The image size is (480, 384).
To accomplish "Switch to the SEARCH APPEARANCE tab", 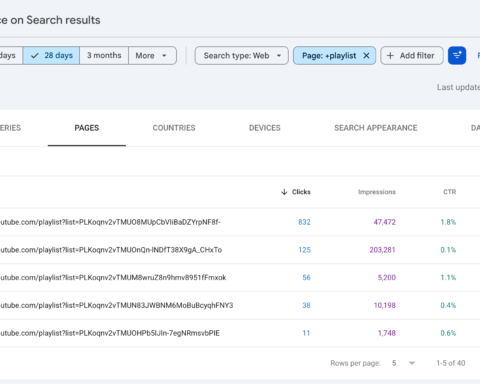I will [x=376, y=128].
